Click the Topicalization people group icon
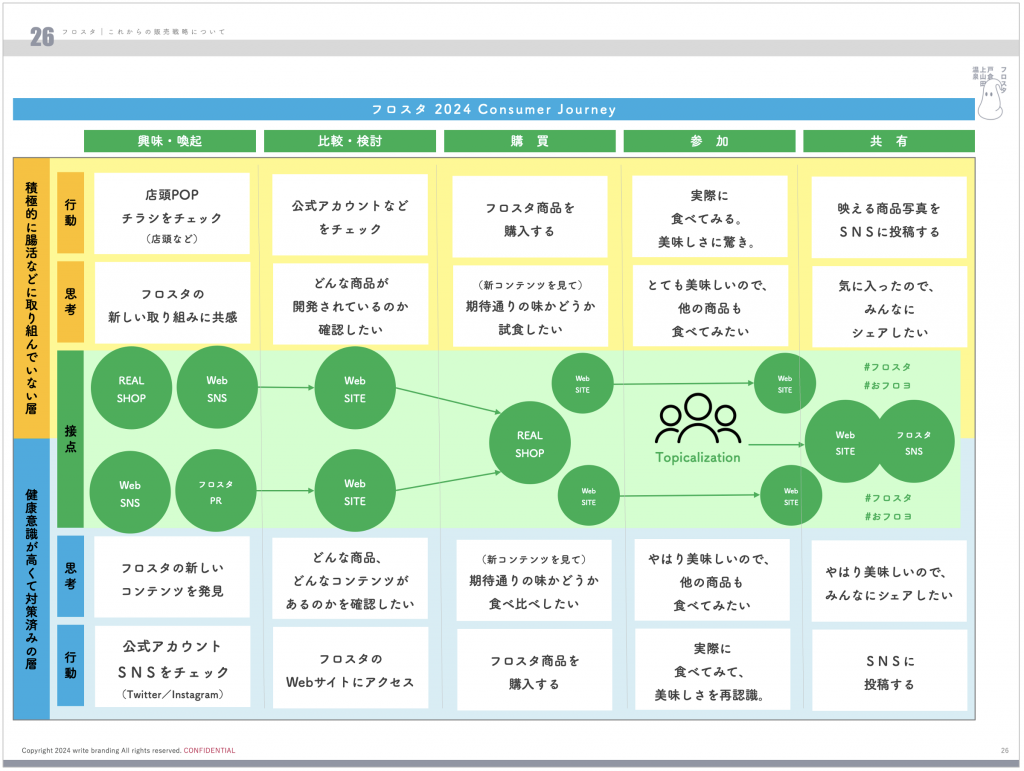The image size is (1024, 771). click(x=697, y=420)
